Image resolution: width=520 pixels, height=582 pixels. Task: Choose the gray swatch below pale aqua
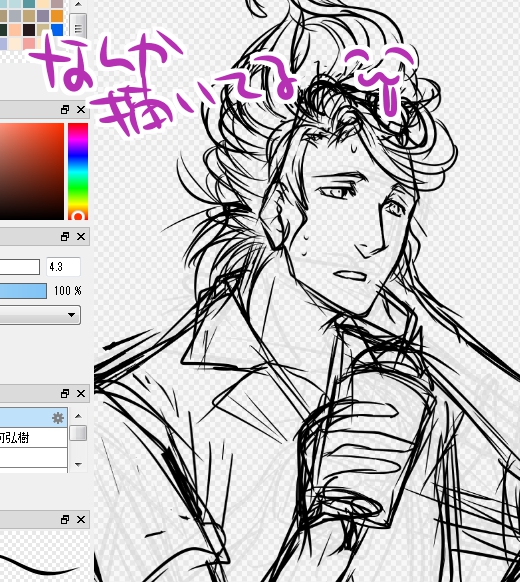click(x=15, y=16)
